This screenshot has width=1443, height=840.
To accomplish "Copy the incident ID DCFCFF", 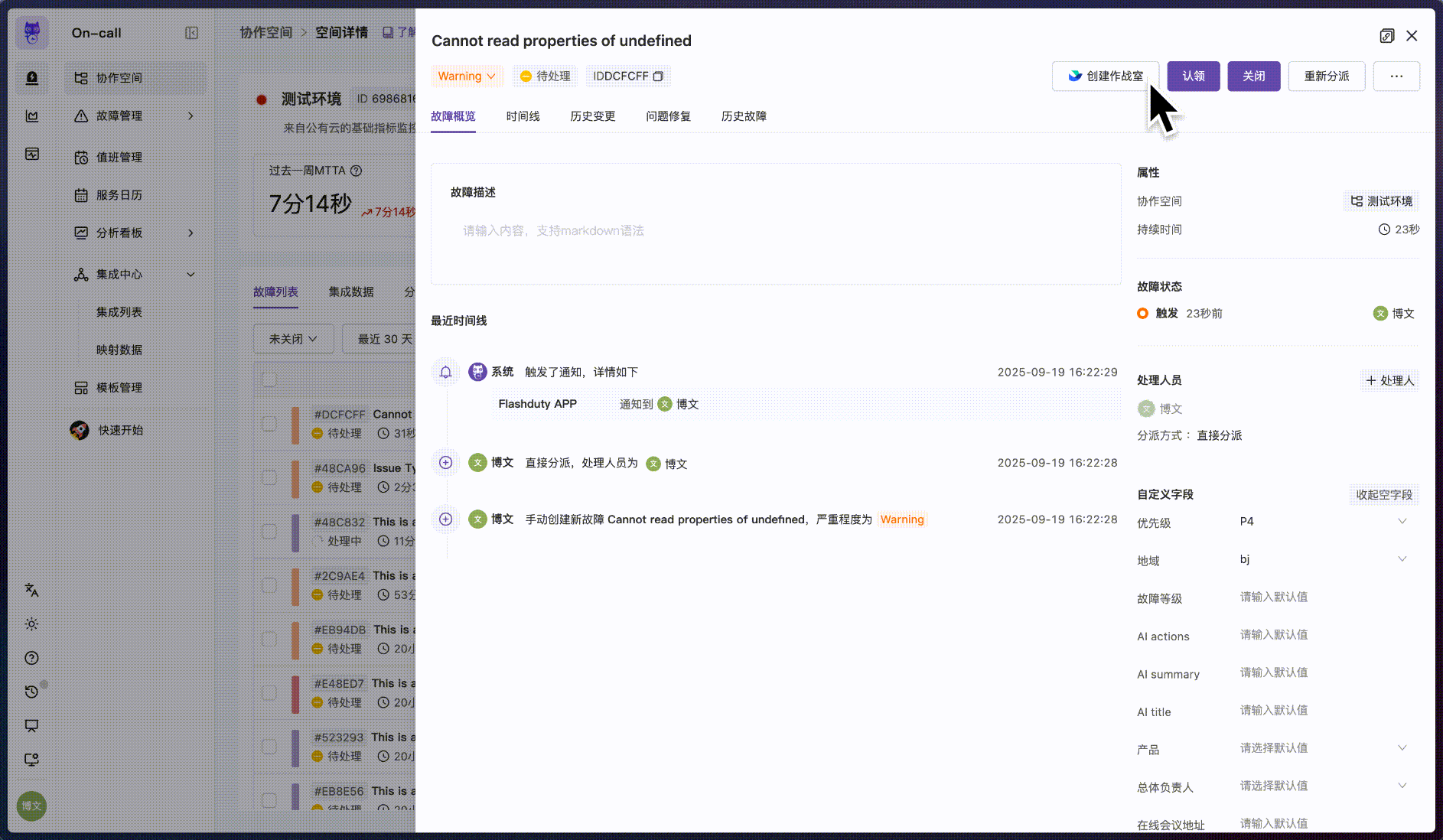I will click(x=658, y=77).
